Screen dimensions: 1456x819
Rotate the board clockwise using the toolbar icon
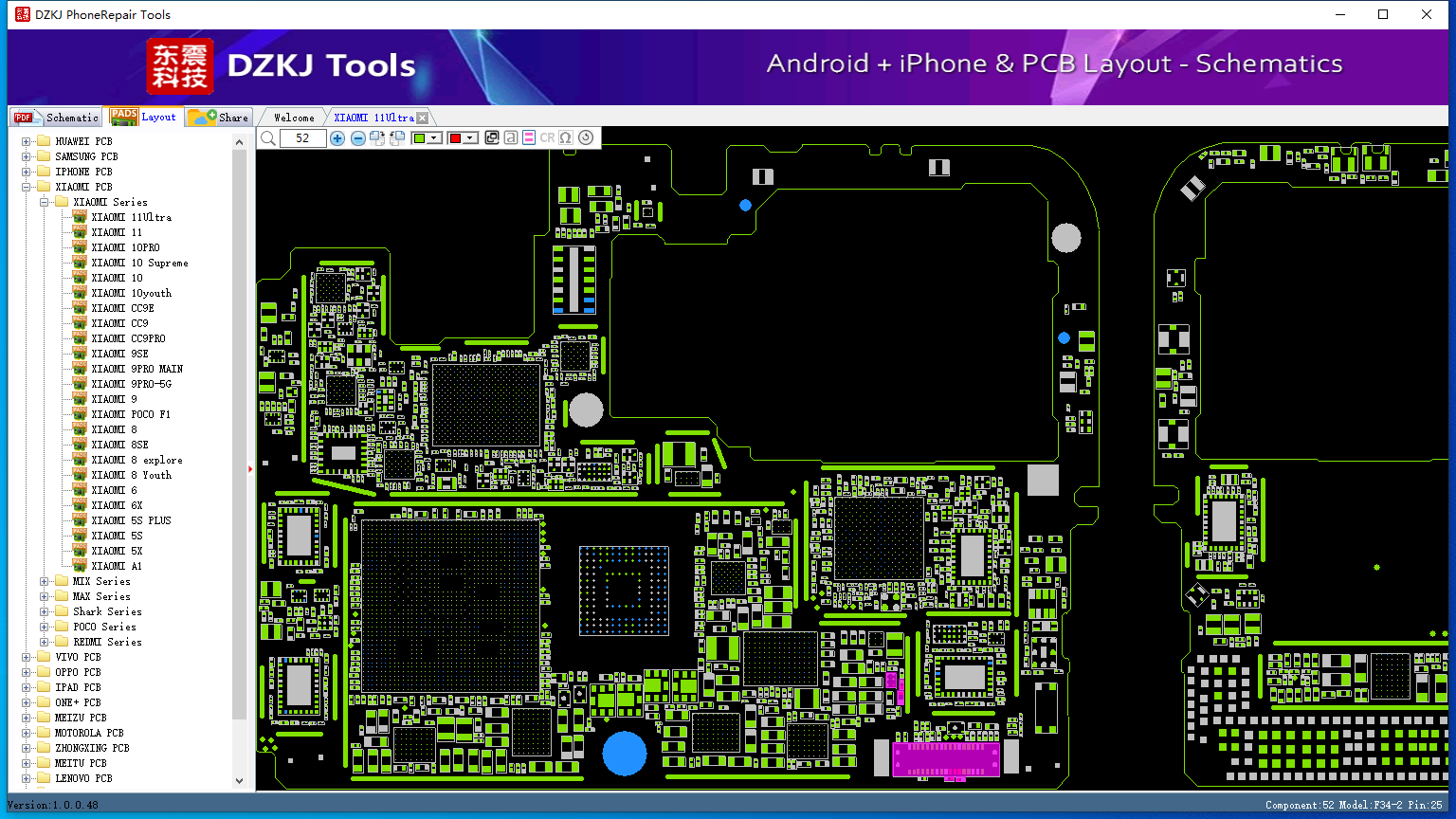(377, 138)
